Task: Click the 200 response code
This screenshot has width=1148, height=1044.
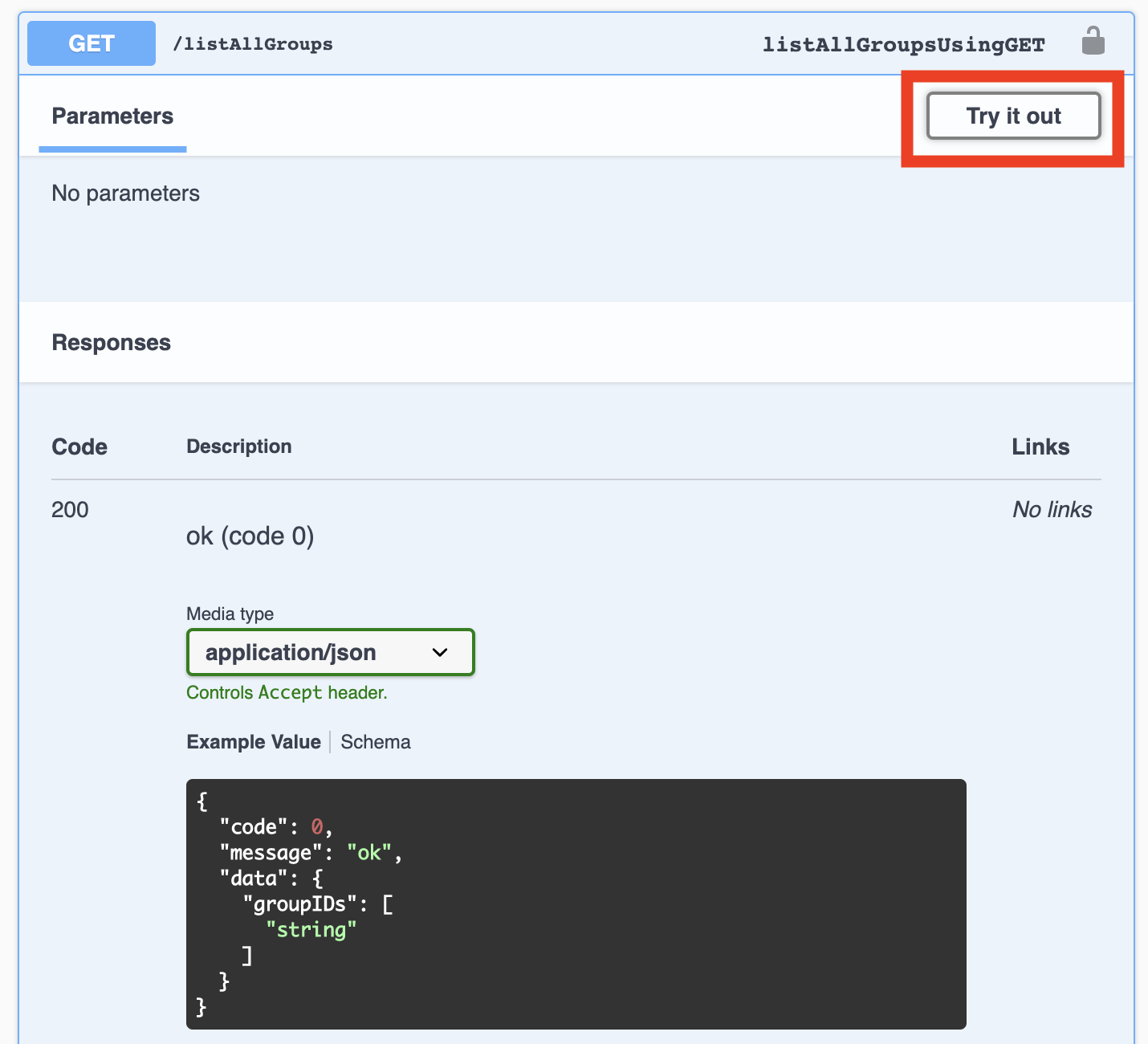Action: tap(70, 509)
